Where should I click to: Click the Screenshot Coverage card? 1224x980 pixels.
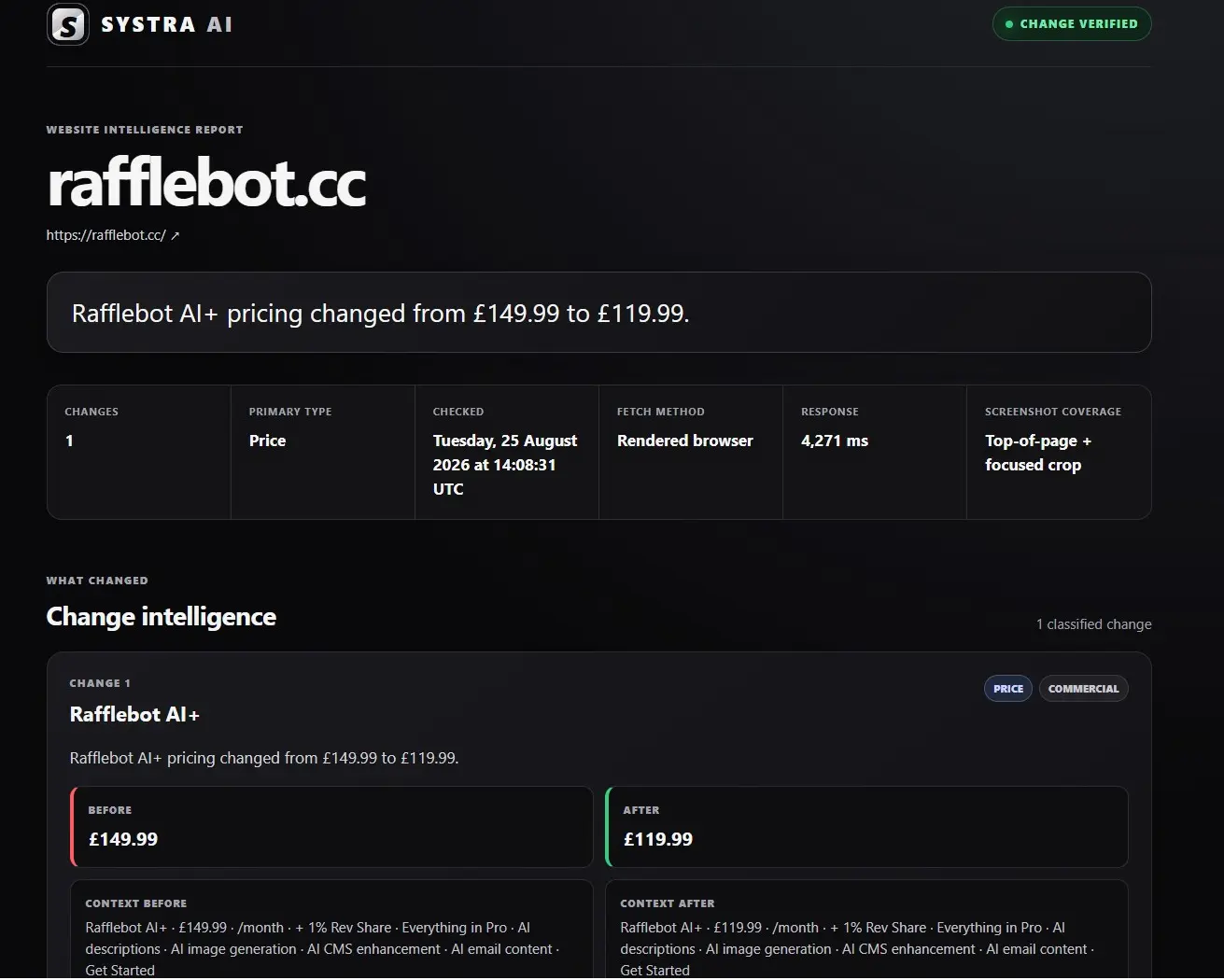pyautogui.click(x=1059, y=452)
